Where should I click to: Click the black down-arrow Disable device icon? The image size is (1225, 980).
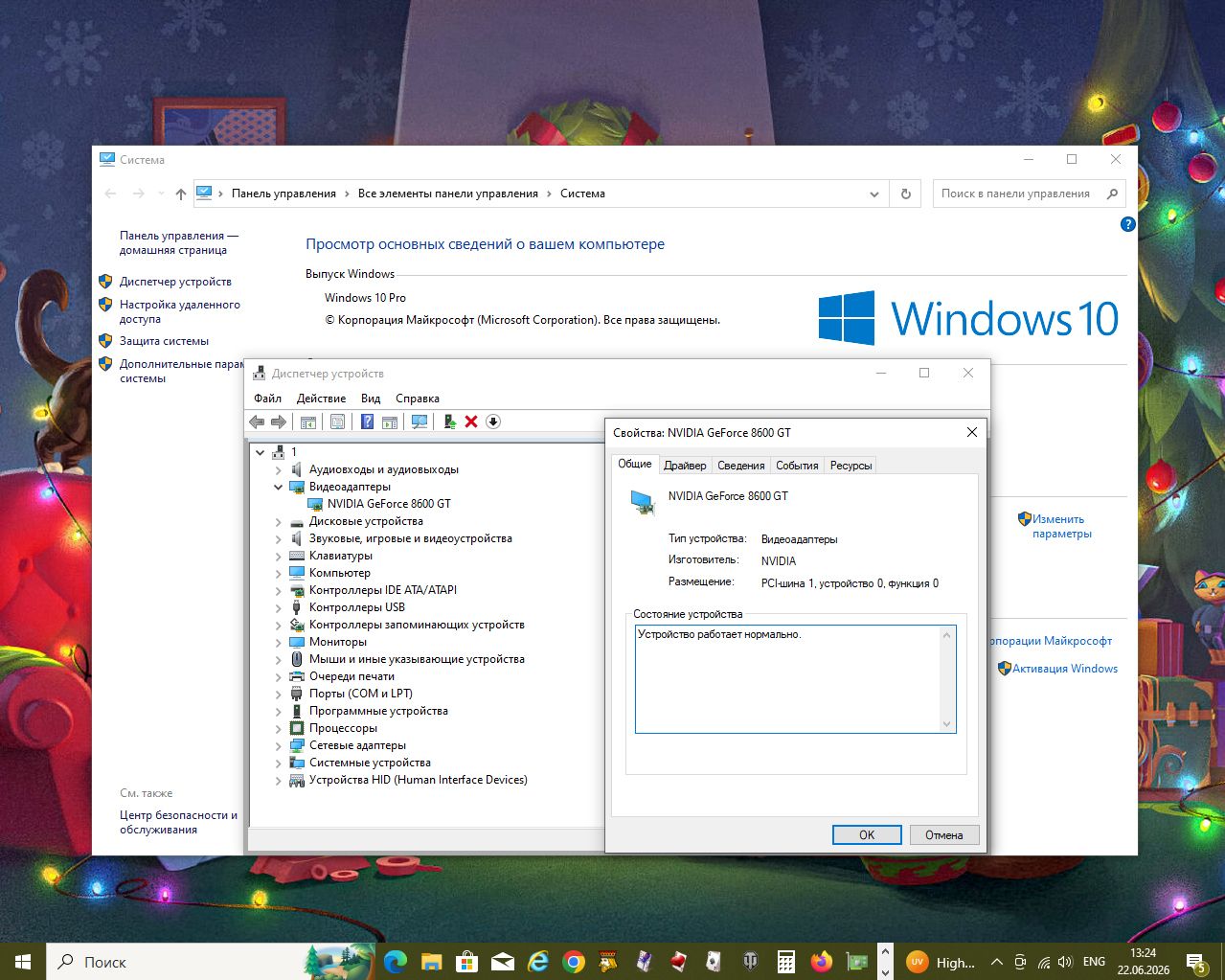coord(493,422)
